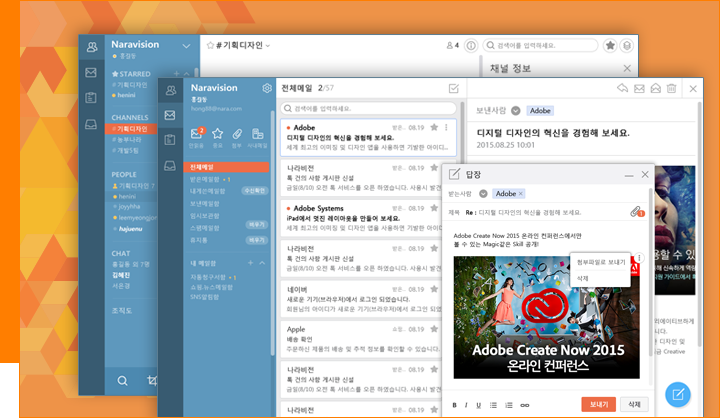This screenshot has width=720, height=418.
Task: Click the attachment paperclip in the reply subject line
Action: (636, 212)
